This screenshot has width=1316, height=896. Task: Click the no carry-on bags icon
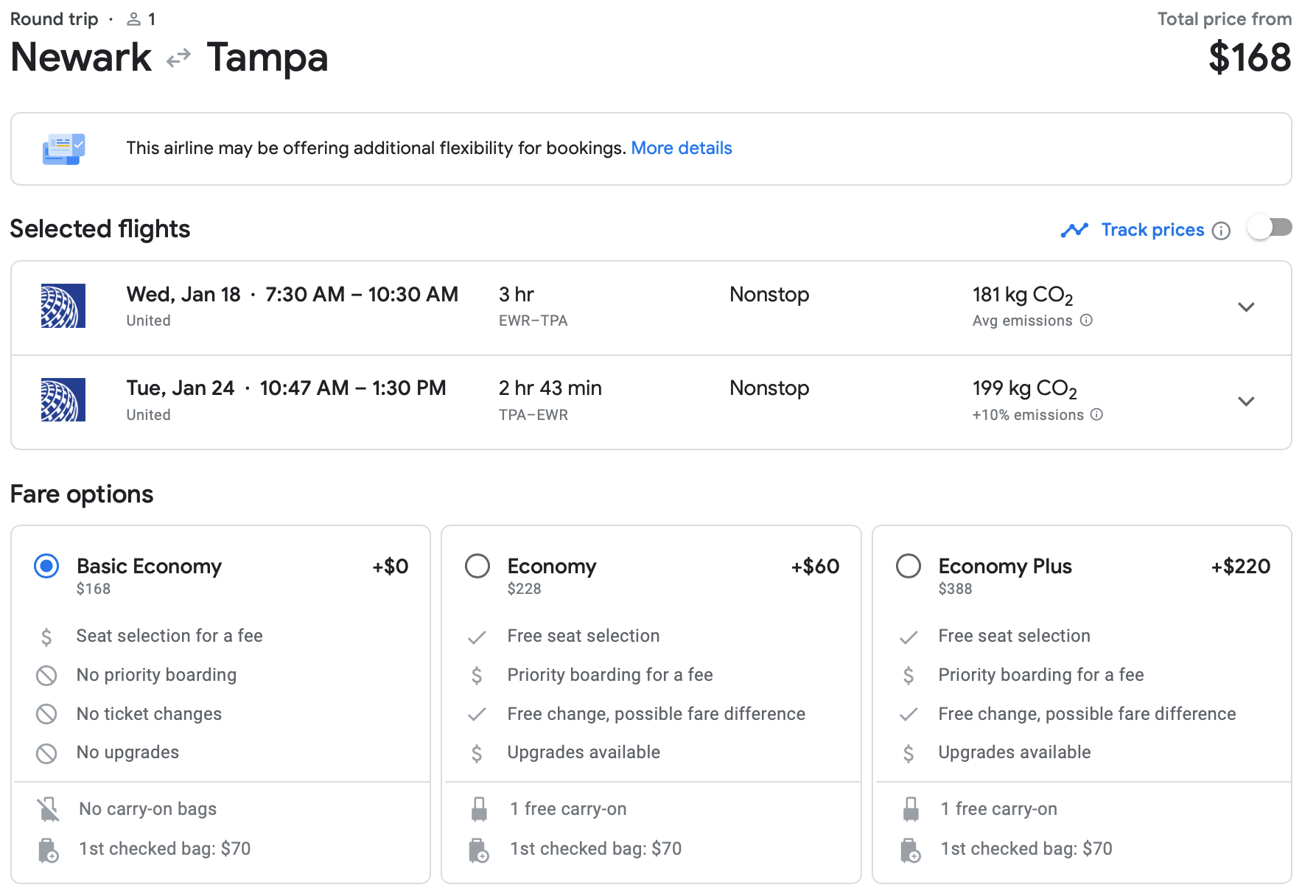pos(49,809)
